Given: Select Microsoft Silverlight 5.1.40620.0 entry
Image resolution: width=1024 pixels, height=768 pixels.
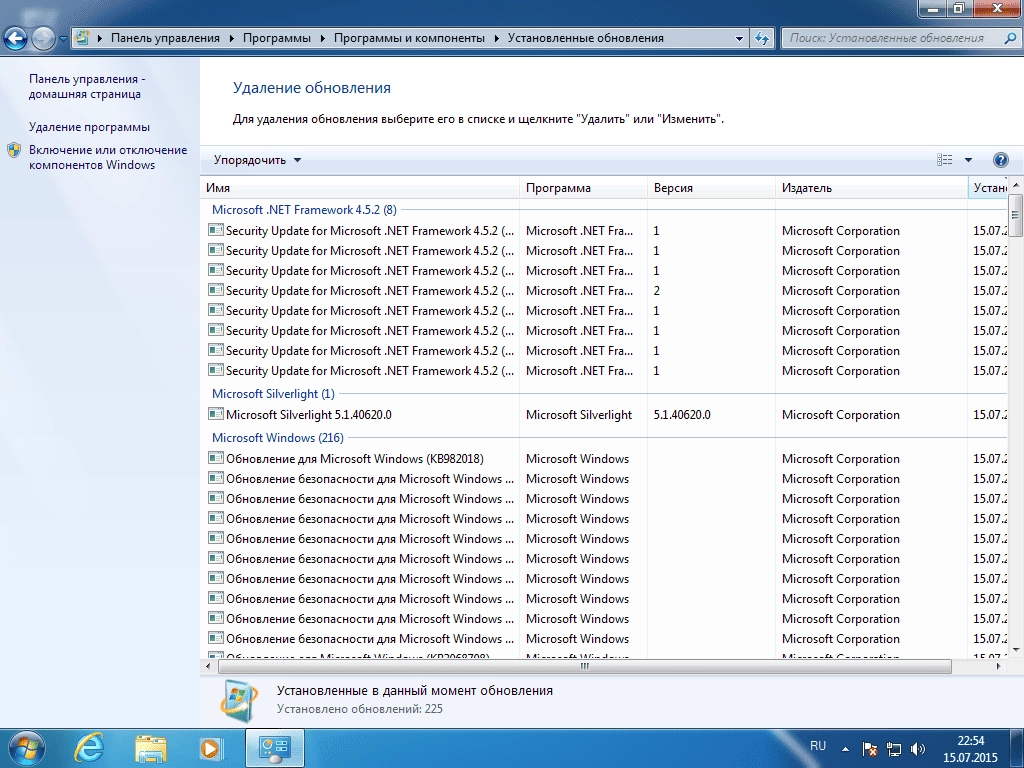Looking at the screenshot, I should pos(308,415).
